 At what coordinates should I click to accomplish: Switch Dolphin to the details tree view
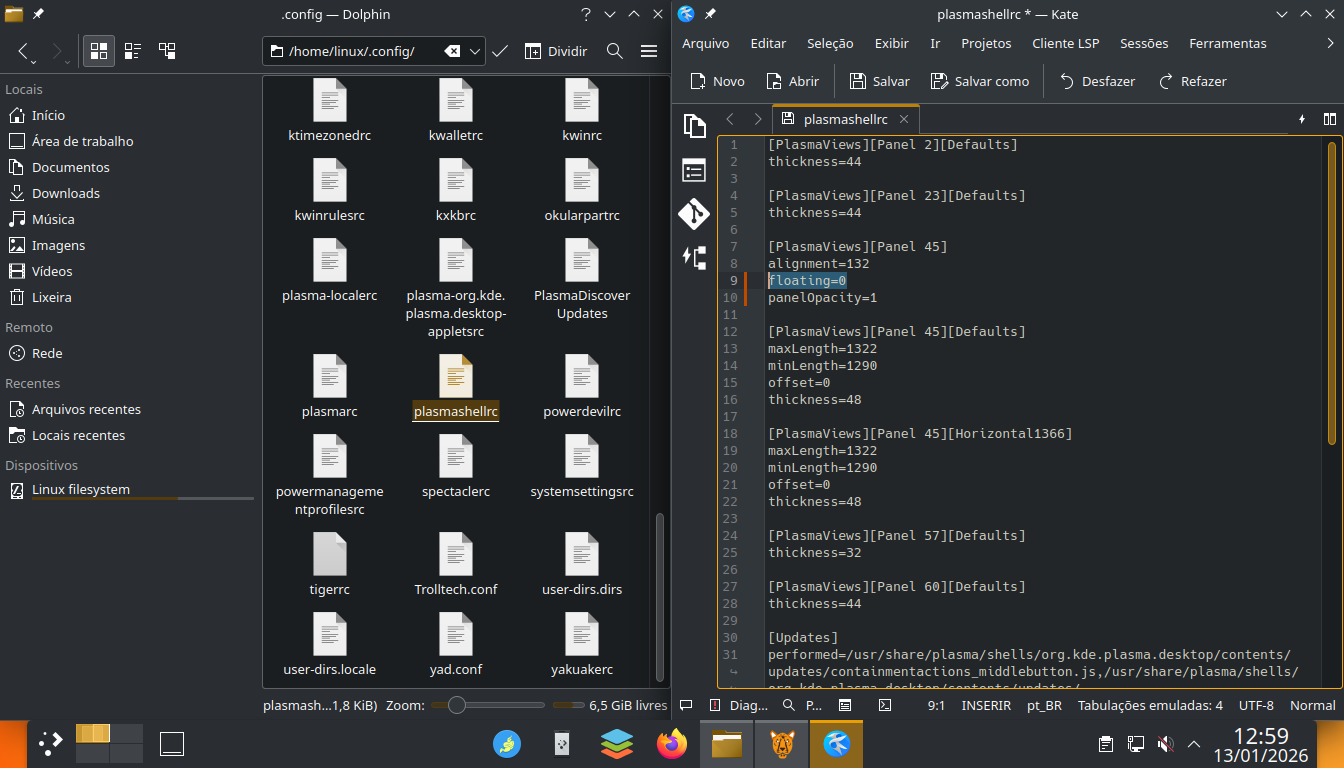pyautogui.click(x=167, y=51)
